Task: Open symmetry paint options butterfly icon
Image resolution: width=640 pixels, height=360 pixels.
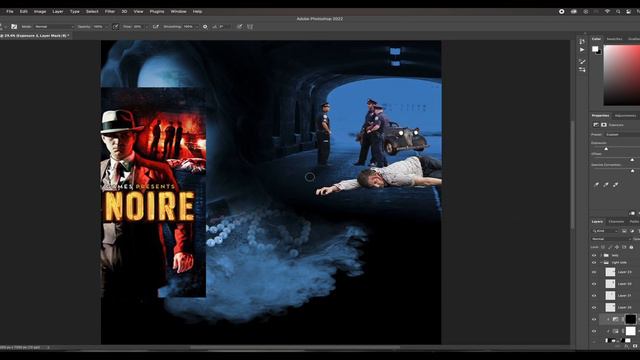Action: (x=250, y=27)
